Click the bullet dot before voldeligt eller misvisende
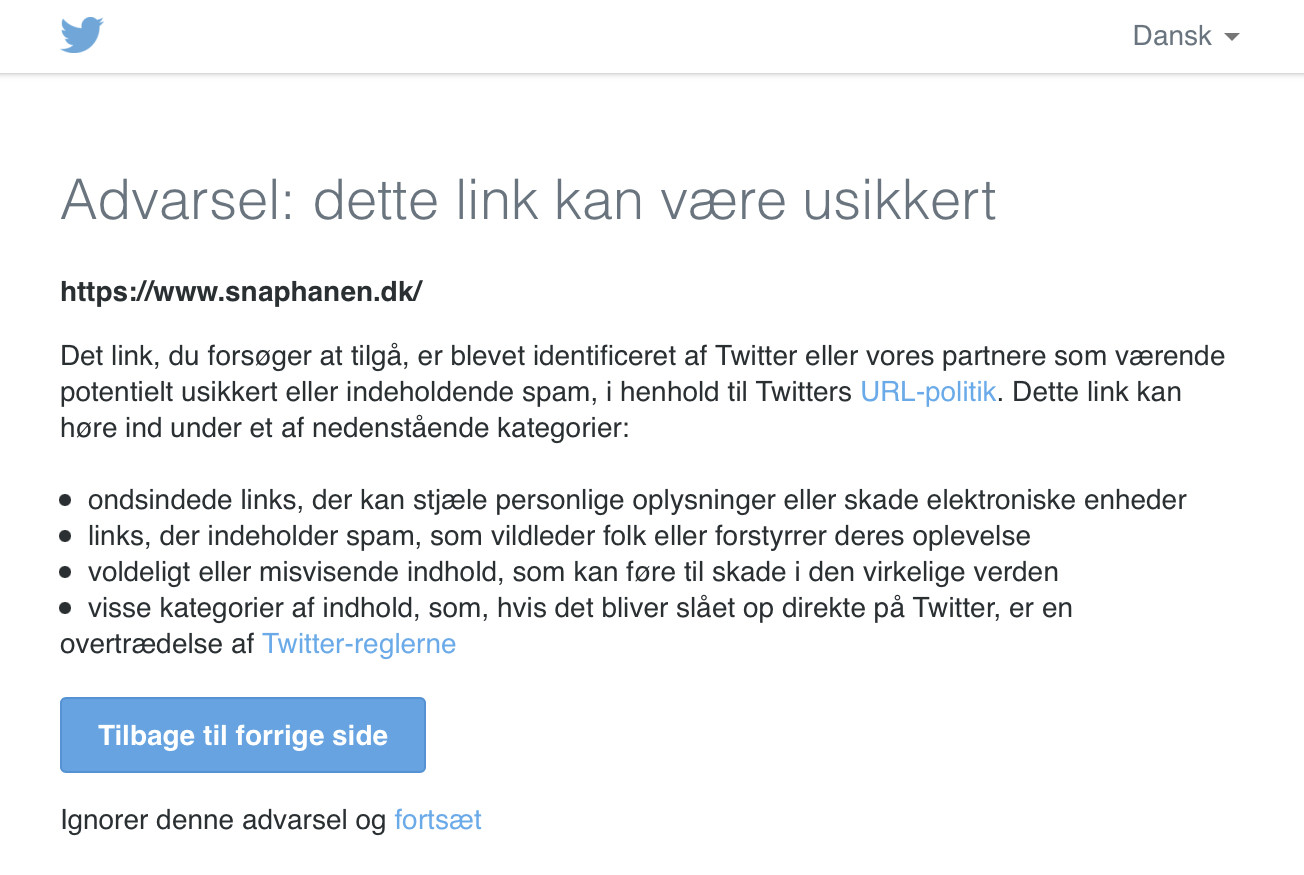 tap(66, 572)
